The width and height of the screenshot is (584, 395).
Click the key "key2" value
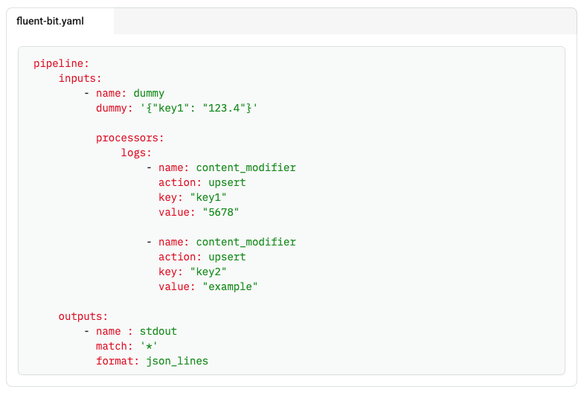click(x=209, y=272)
